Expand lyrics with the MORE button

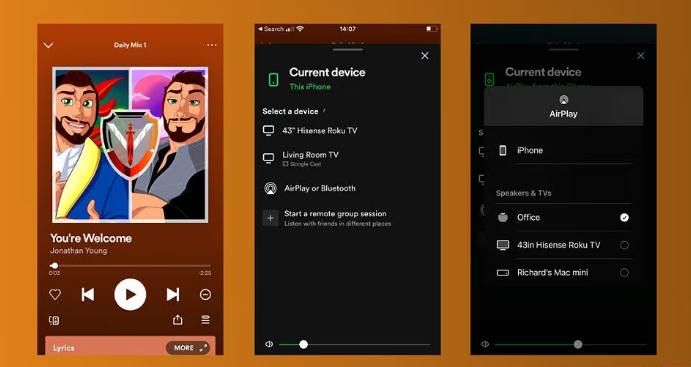(x=187, y=348)
